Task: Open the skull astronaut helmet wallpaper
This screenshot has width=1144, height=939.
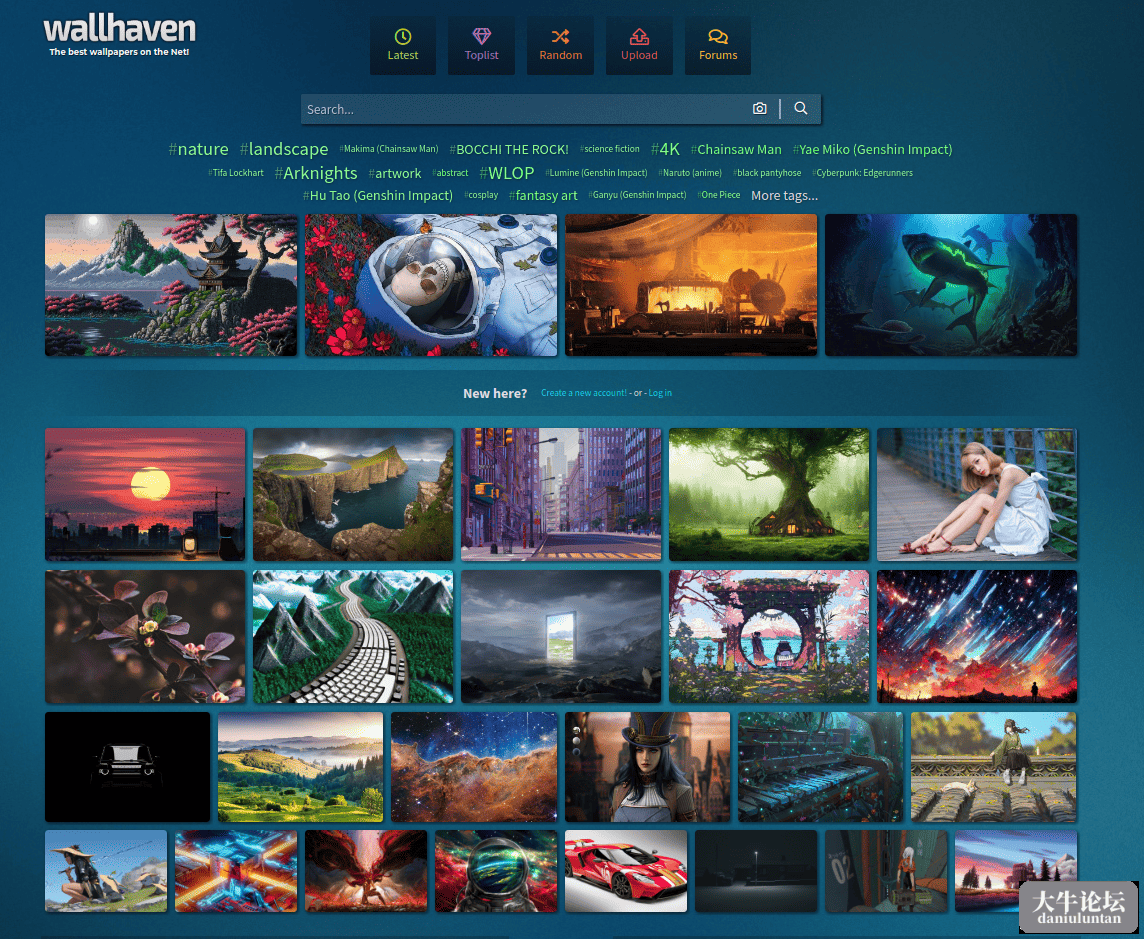Action: pyautogui.click(x=431, y=285)
